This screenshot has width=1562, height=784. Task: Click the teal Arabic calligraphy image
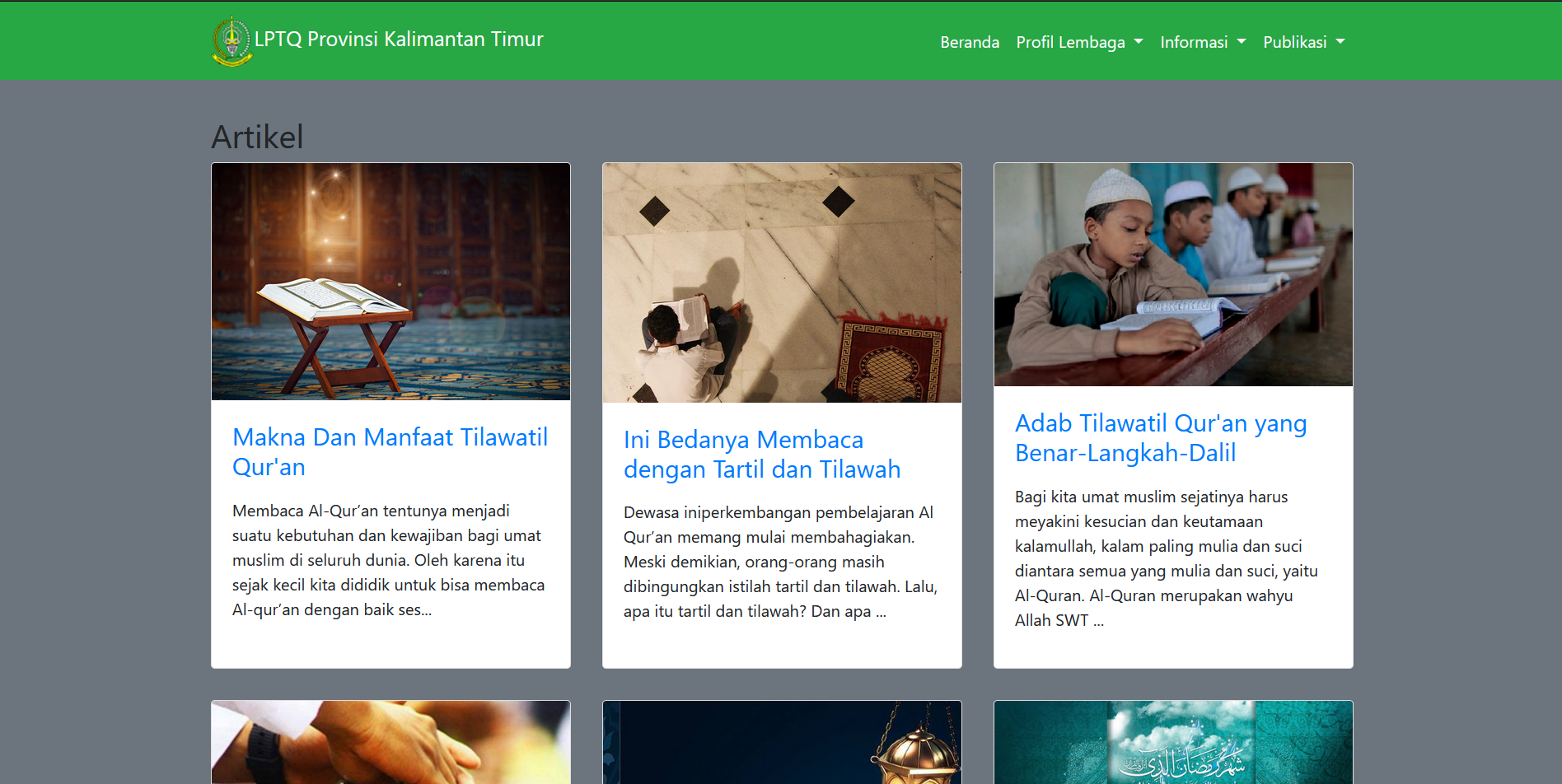tap(1173, 742)
